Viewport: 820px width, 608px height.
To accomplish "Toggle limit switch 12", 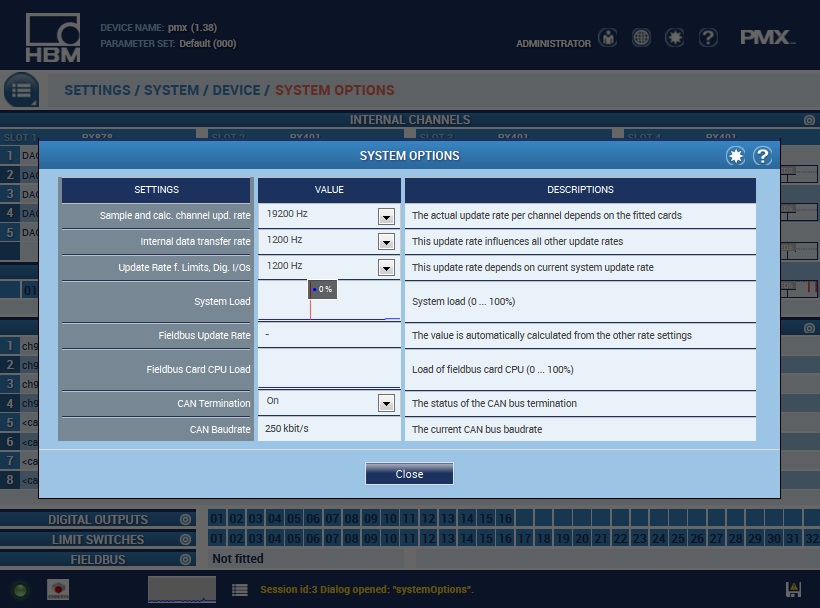I will tap(428, 538).
